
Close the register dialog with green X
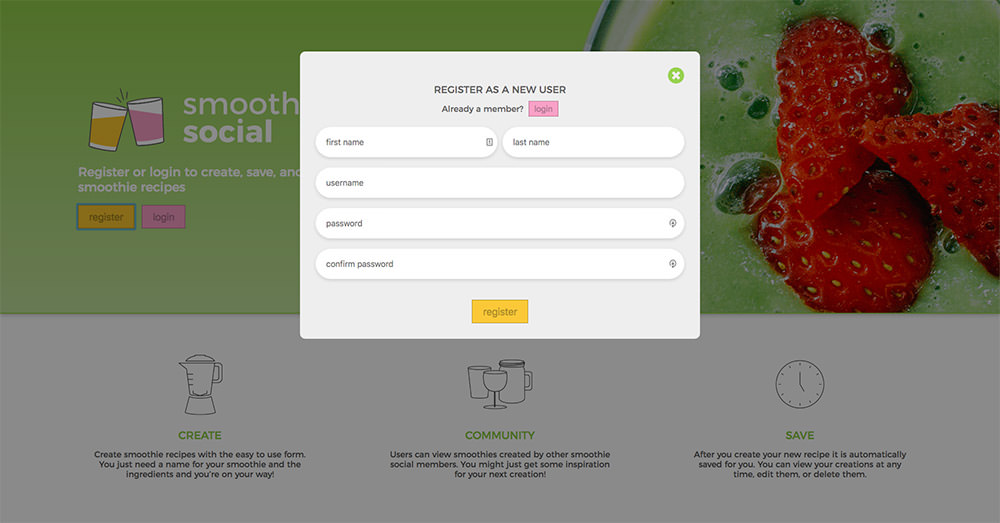click(x=675, y=76)
